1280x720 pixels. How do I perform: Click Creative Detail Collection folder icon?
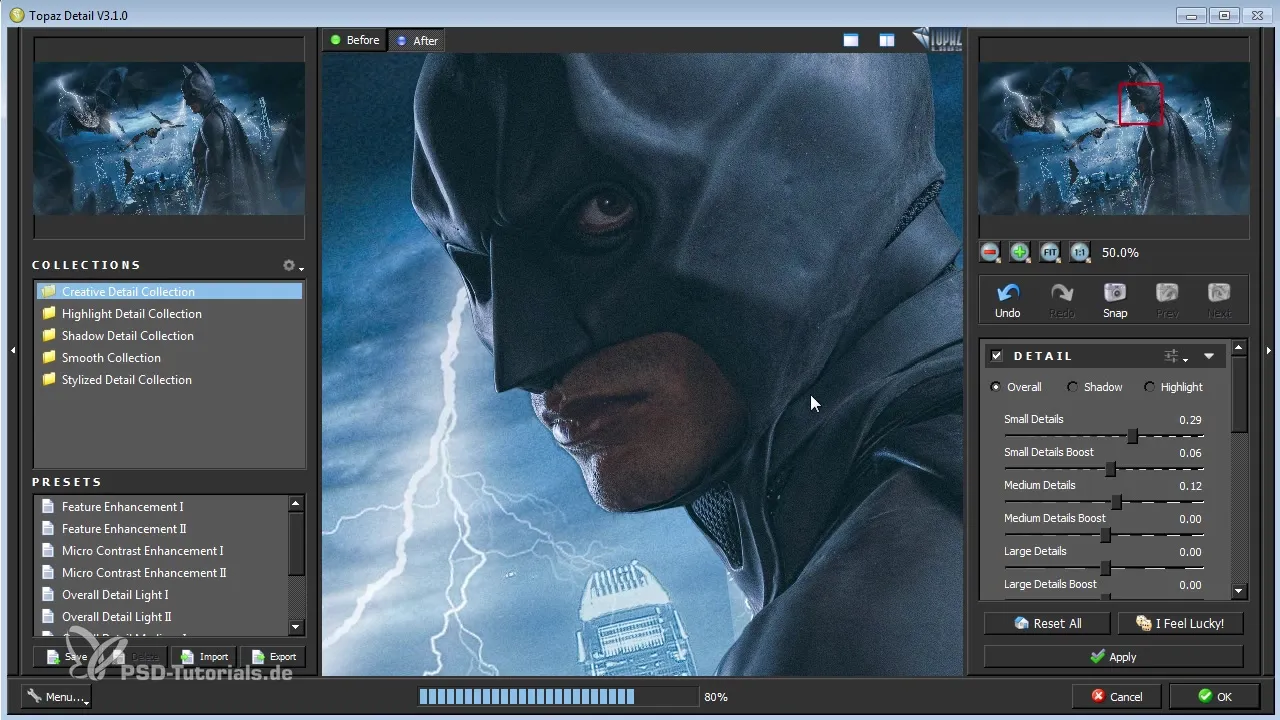(48, 292)
